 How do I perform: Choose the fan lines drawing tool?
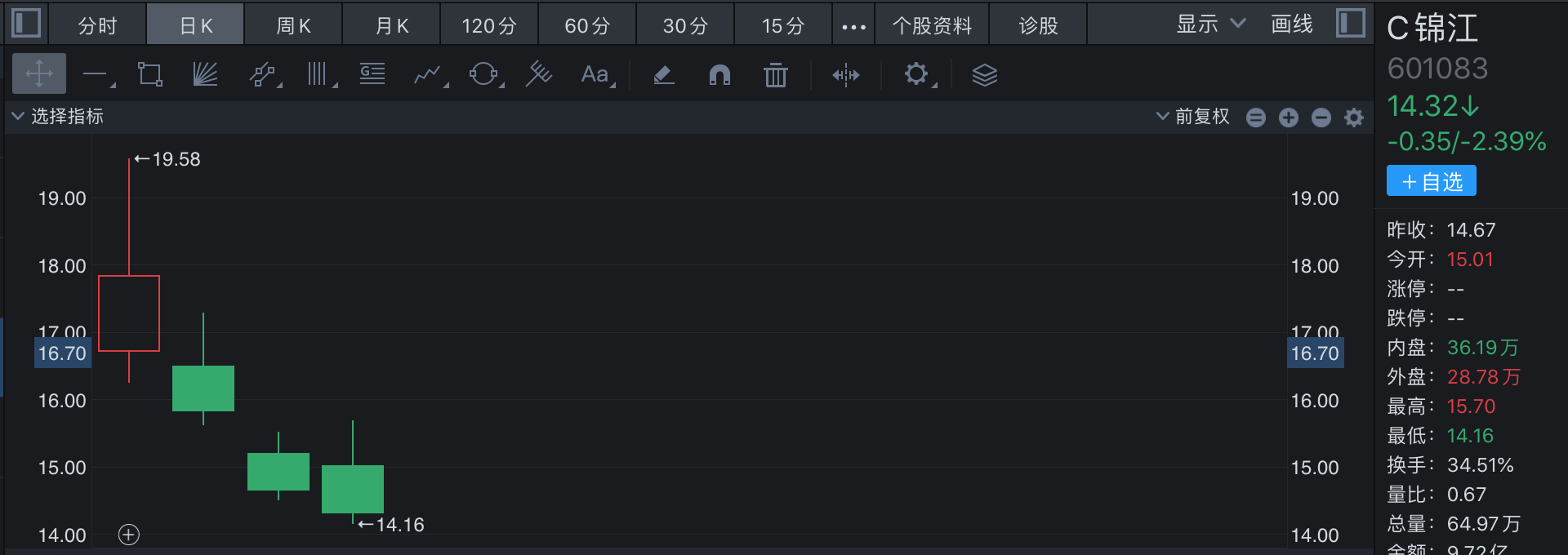click(x=205, y=74)
